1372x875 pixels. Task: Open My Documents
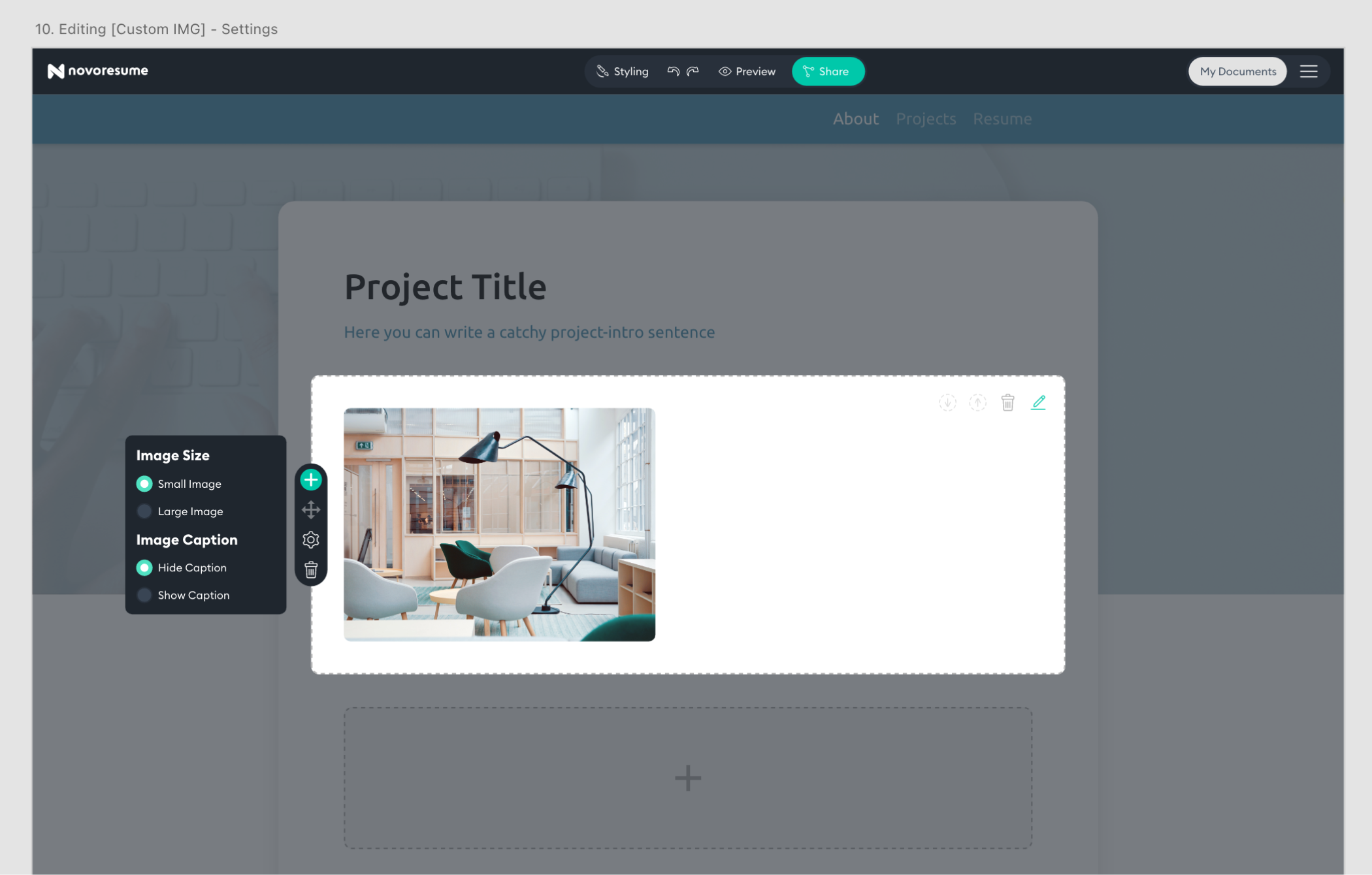point(1237,71)
